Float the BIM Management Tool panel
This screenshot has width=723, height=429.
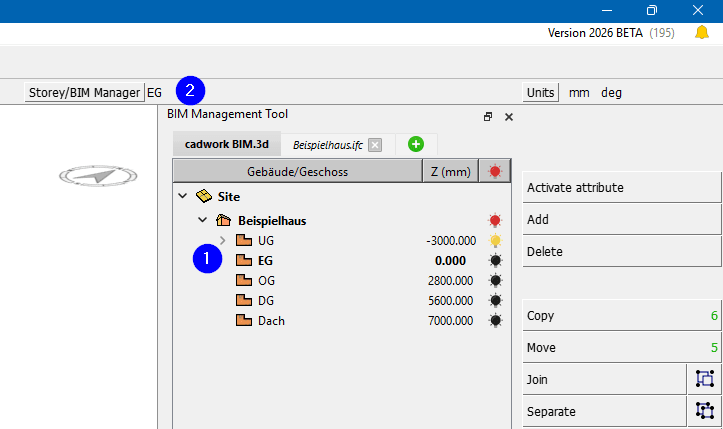click(488, 117)
